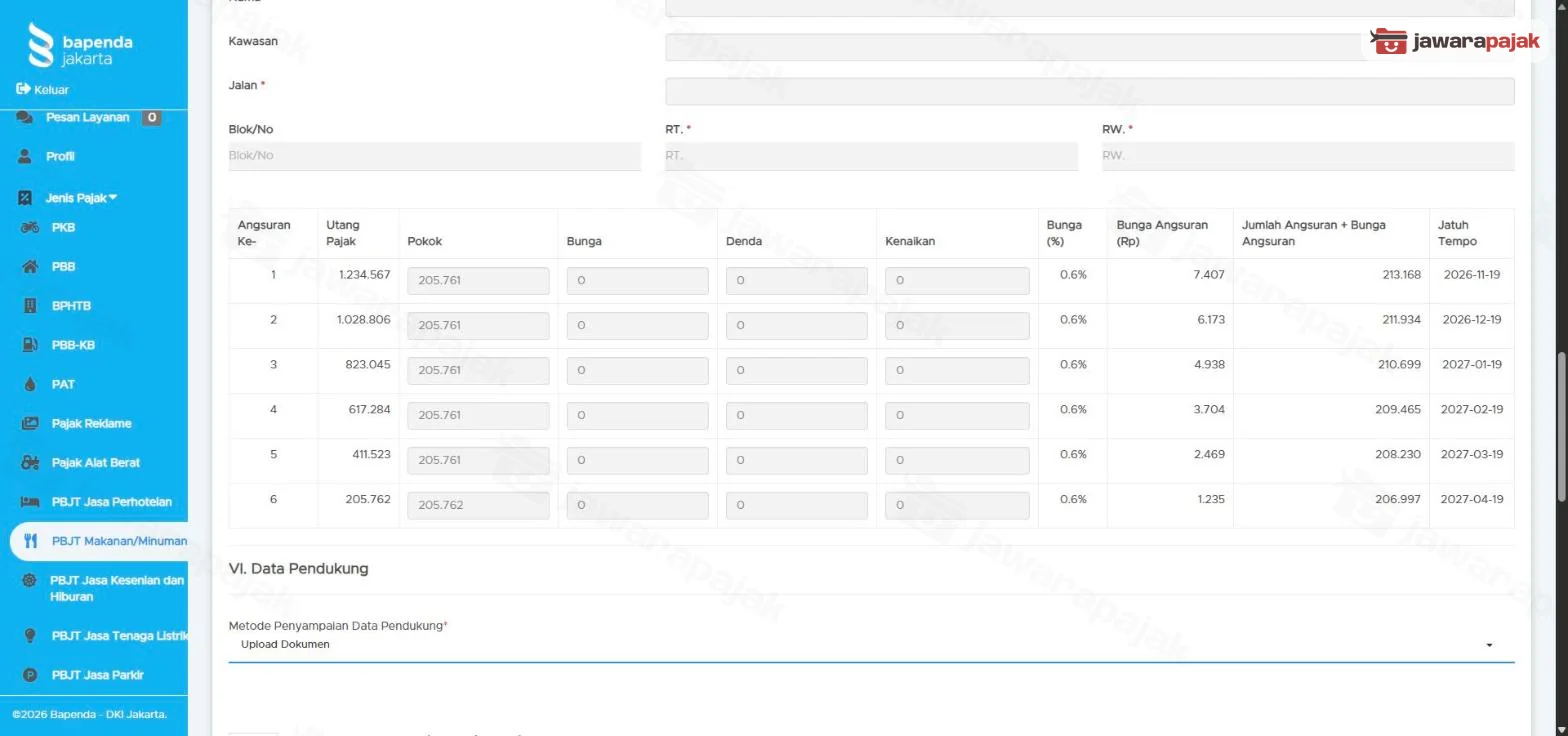Screen dimensions: 1568x736
Task: Click the PBJT Jasa Parkir parking icon
Action: coord(30,675)
